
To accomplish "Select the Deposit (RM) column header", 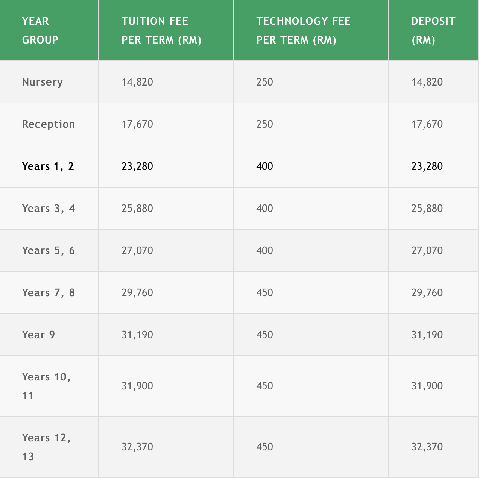I will pyautogui.click(x=433, y=30).
